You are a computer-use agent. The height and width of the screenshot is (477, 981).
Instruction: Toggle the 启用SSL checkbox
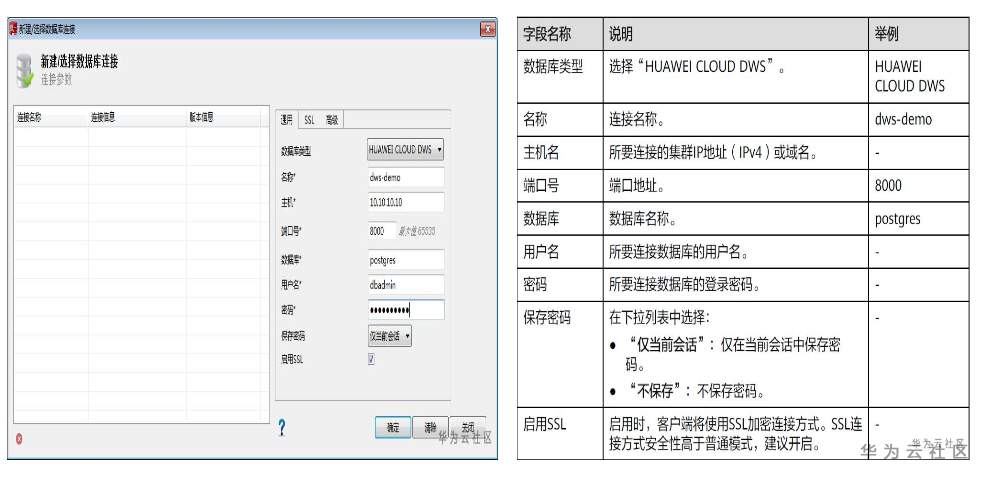[371, 359]
